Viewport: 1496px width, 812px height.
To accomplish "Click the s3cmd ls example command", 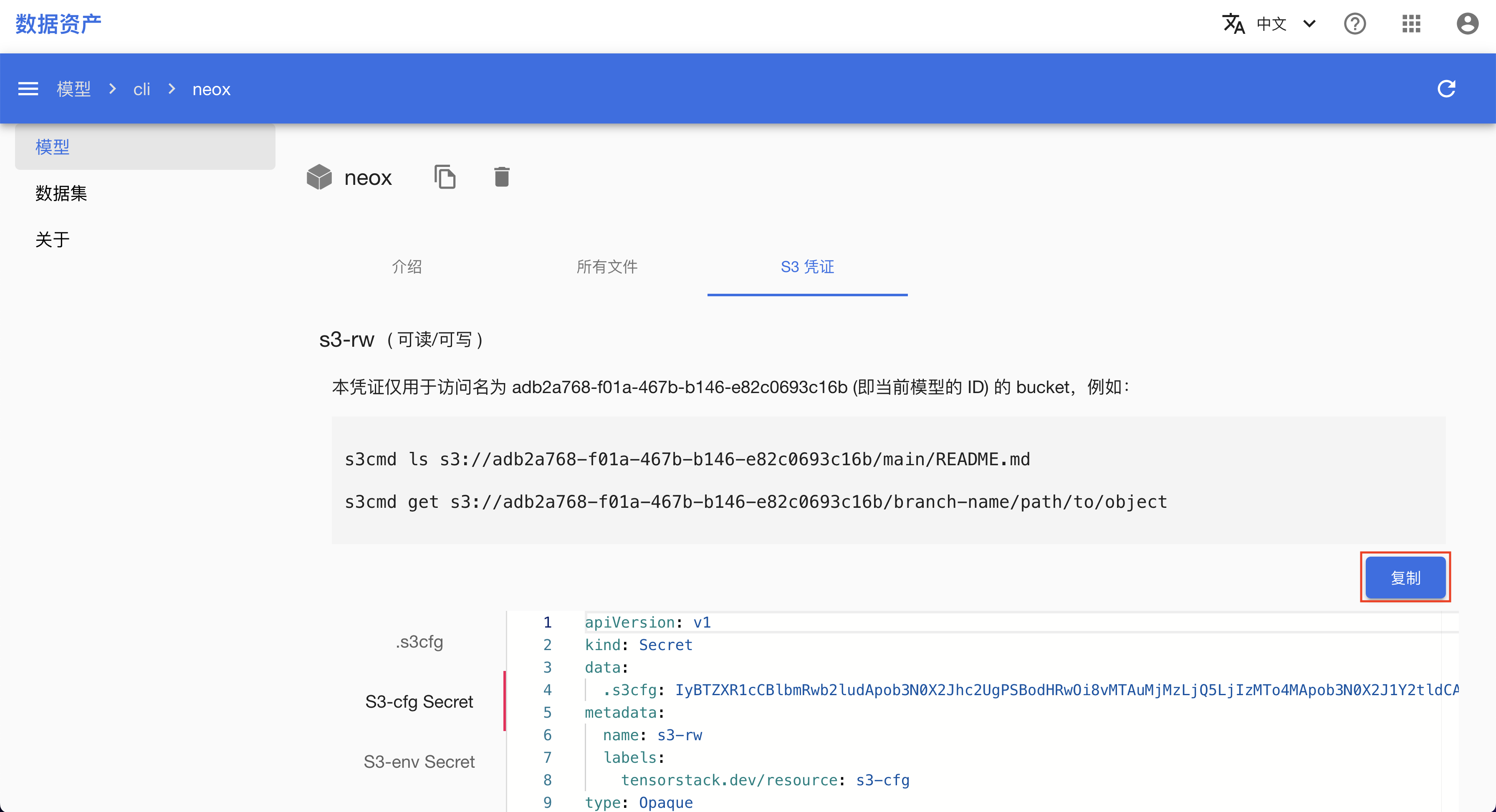I will (687, 459).
